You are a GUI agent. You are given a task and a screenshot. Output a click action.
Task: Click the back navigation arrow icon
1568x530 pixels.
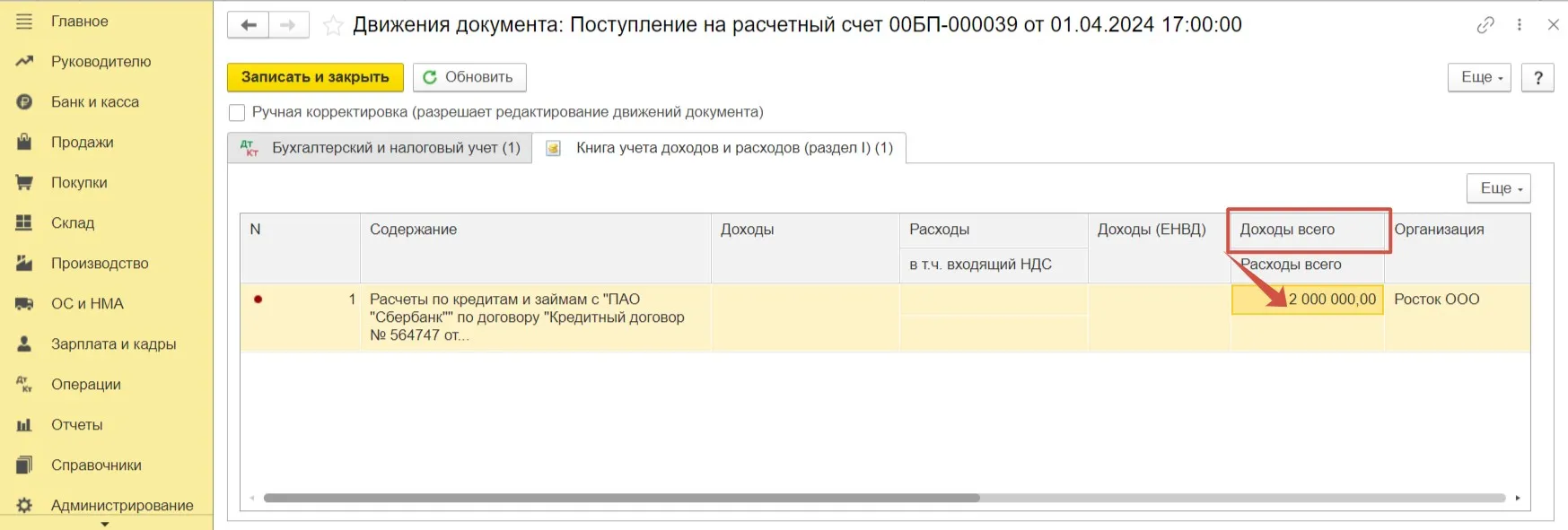click(x=249, y=25)
